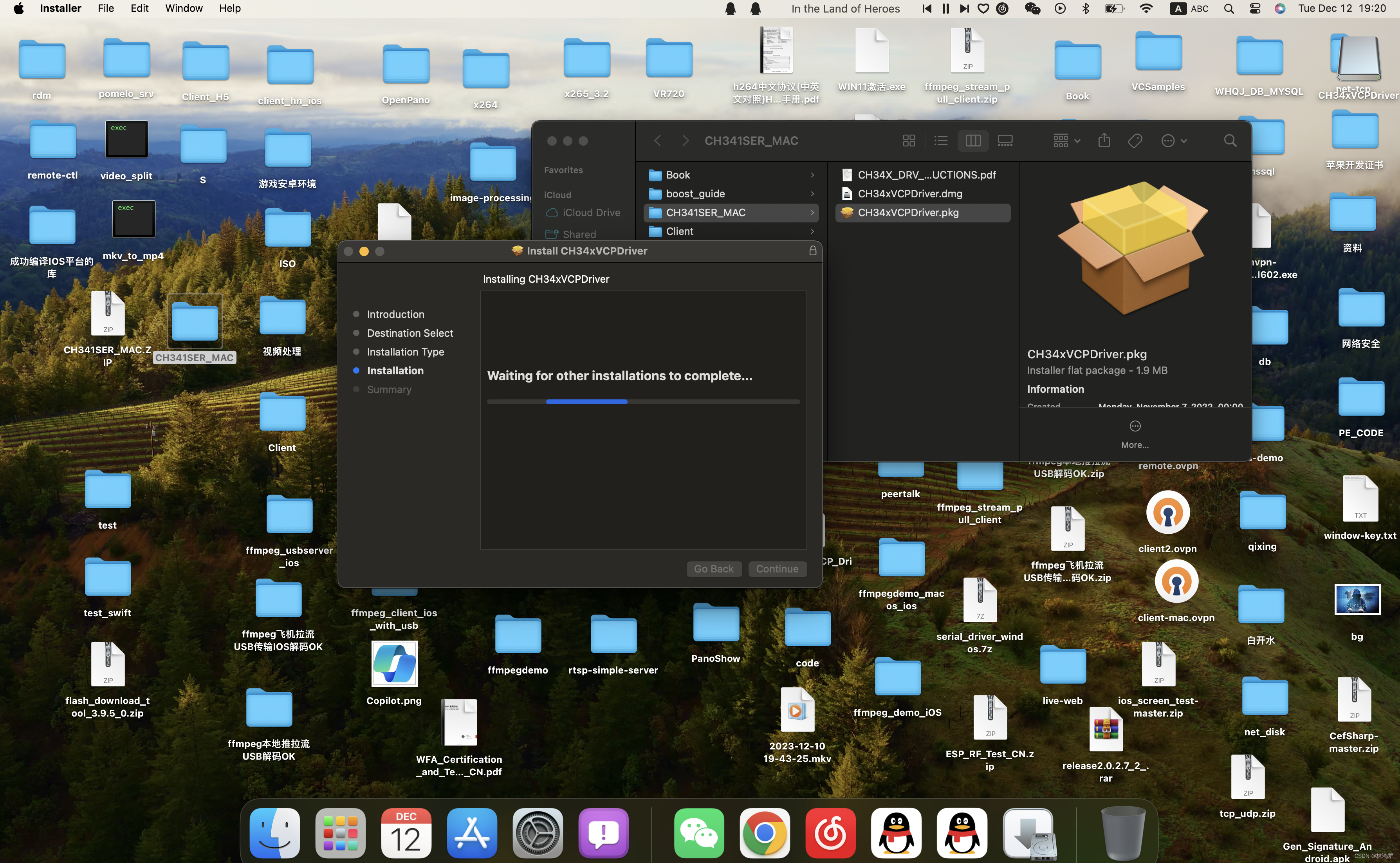The width and height of the screenshot is (1400, 863).
Task: Click the lock icon in Installer title bar
Action: 812,251
